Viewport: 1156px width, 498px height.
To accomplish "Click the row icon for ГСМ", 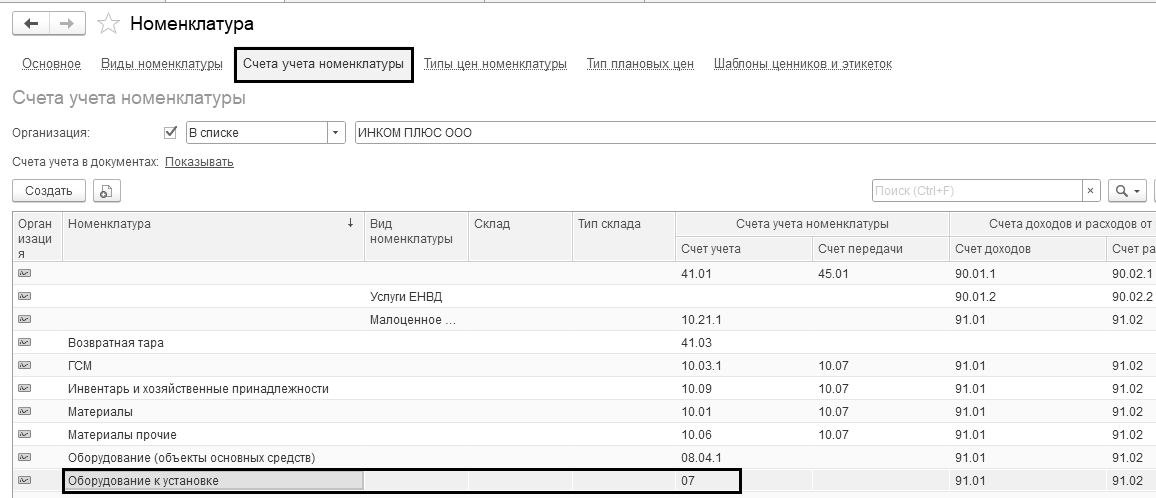I will 24,366.
